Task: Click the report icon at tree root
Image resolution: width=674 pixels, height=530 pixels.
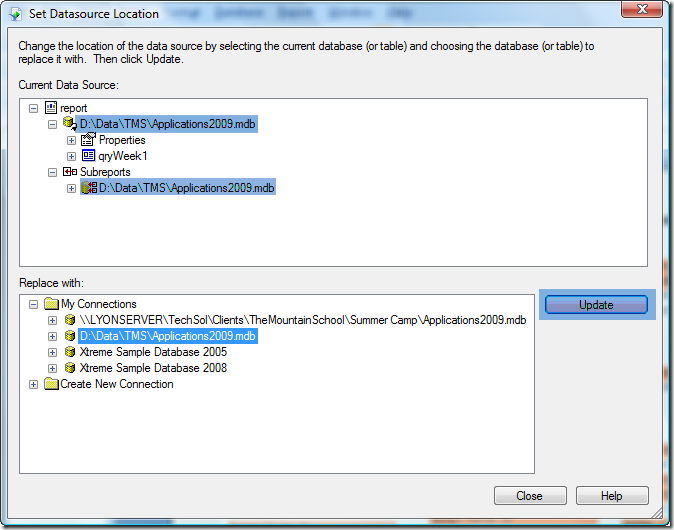Action: click(52, 108)
